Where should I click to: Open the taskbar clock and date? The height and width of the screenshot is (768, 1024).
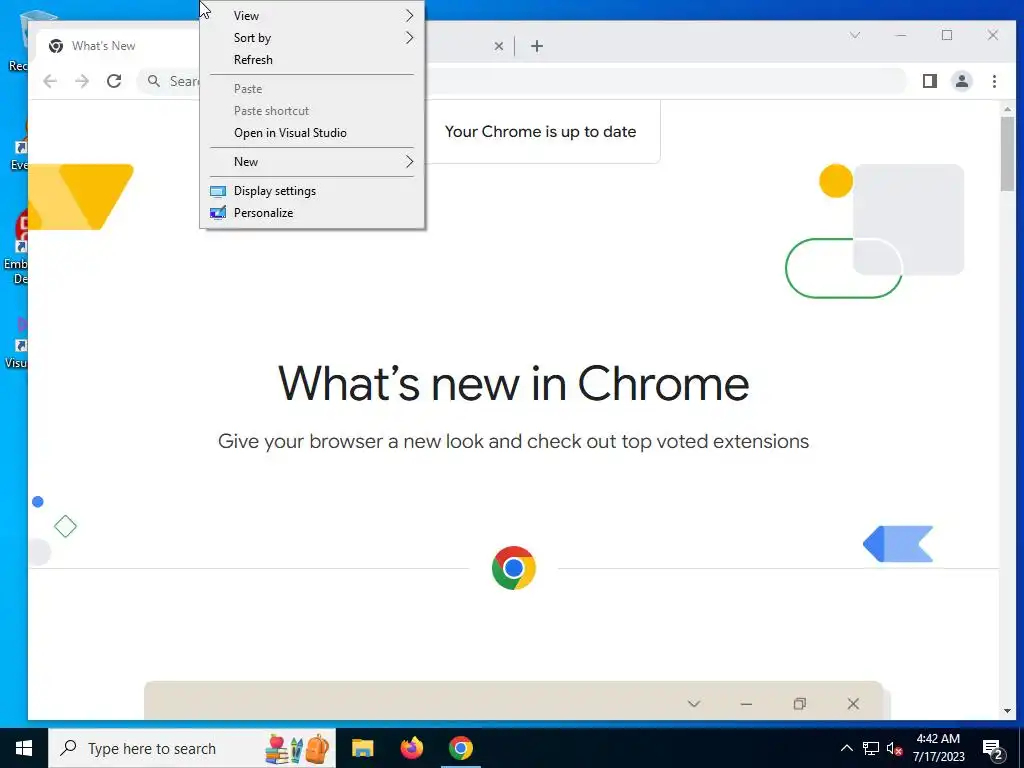(x=938, y=748)
